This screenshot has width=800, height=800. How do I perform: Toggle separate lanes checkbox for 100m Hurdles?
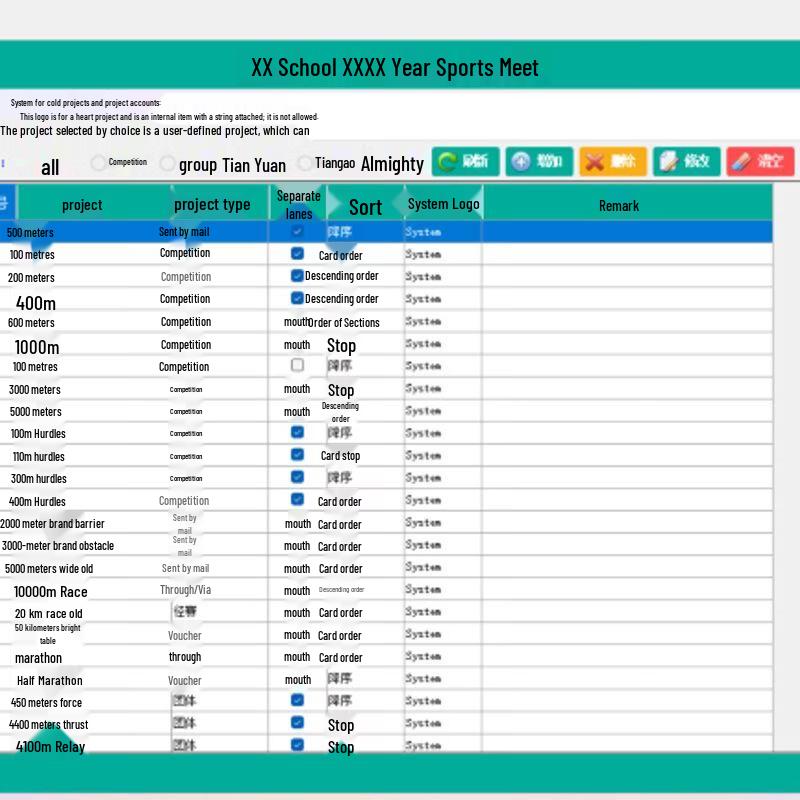[x=297, y=432]
